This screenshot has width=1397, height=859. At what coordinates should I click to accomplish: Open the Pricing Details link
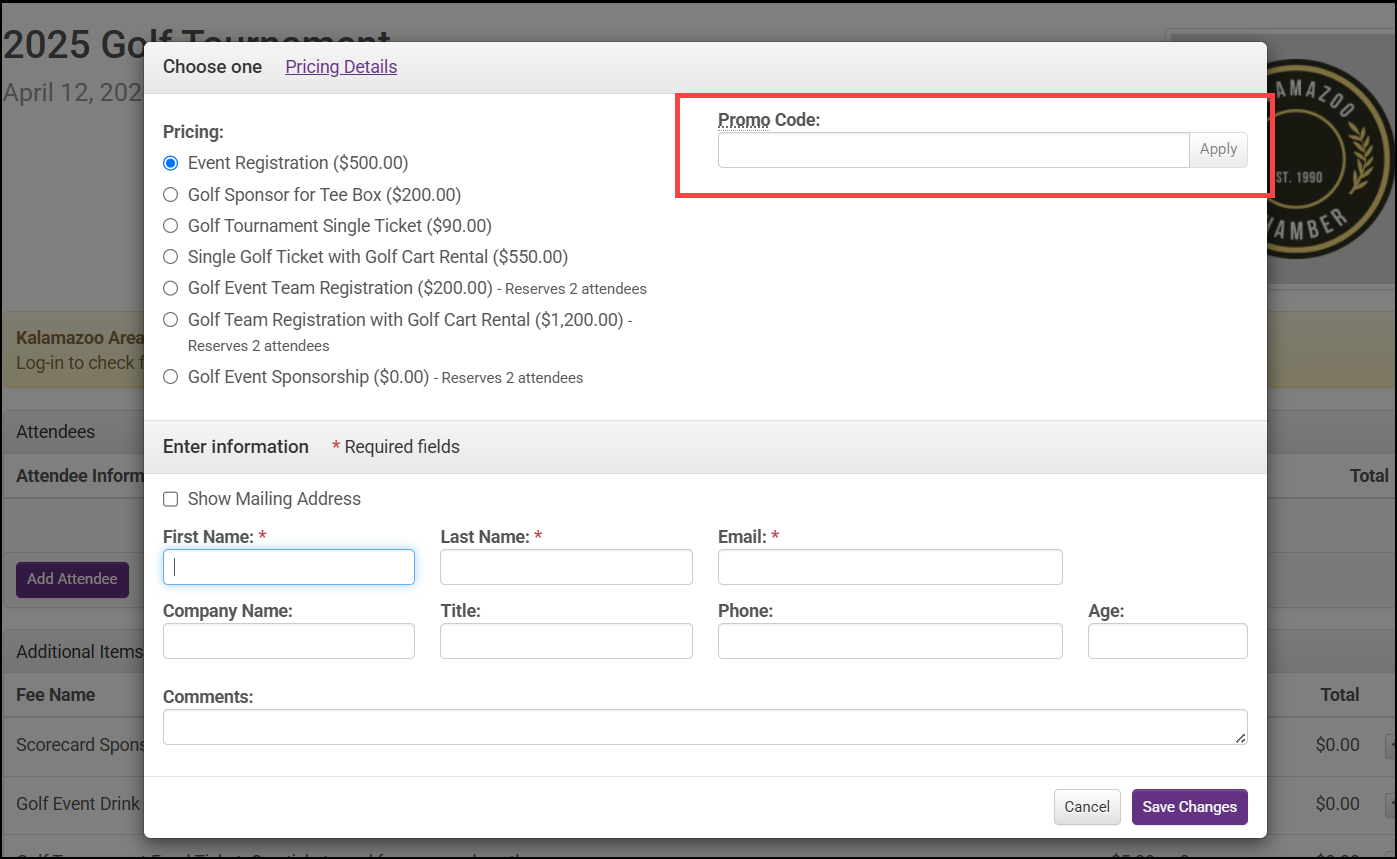(x=341, y=67)
